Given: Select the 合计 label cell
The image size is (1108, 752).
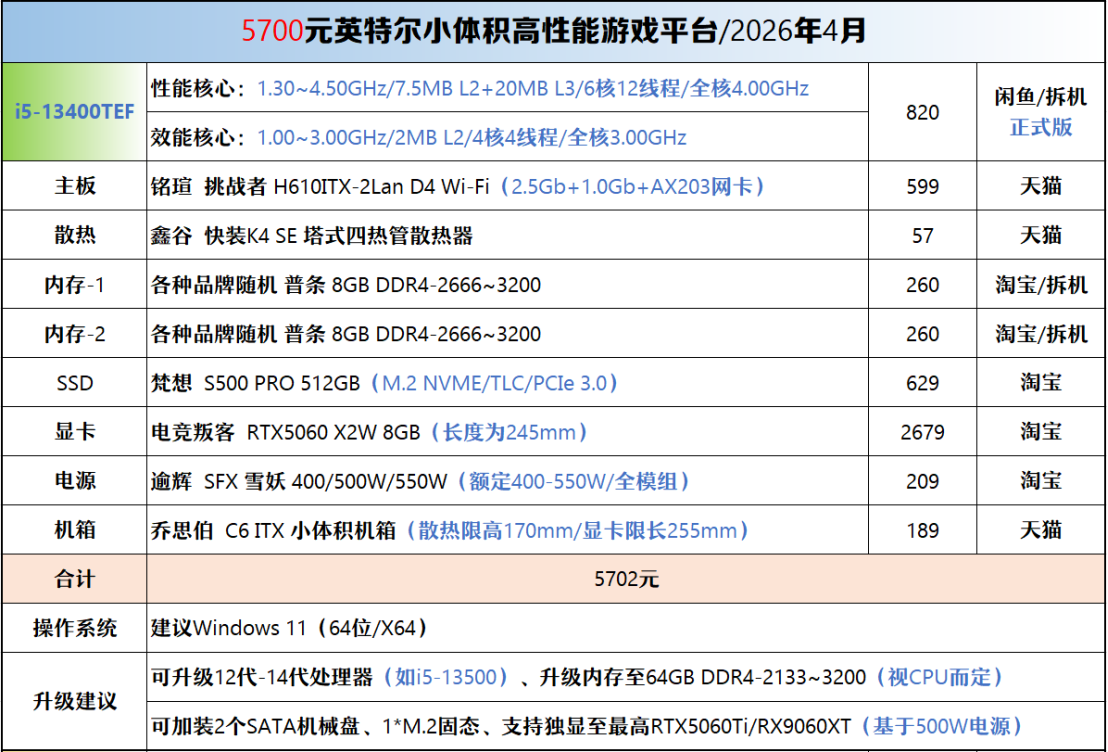Looking at the screenshot, I should [74, 579].
